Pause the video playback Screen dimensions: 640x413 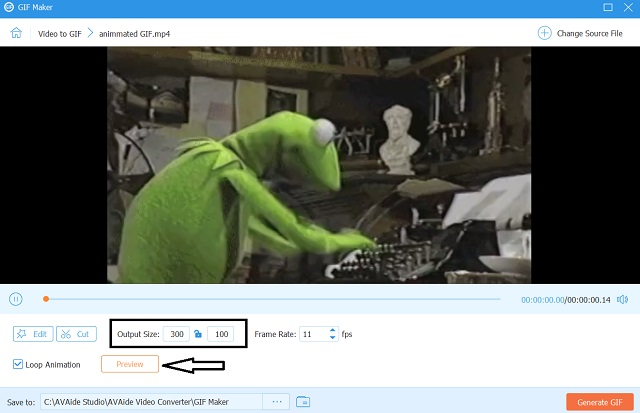(16, 299)
